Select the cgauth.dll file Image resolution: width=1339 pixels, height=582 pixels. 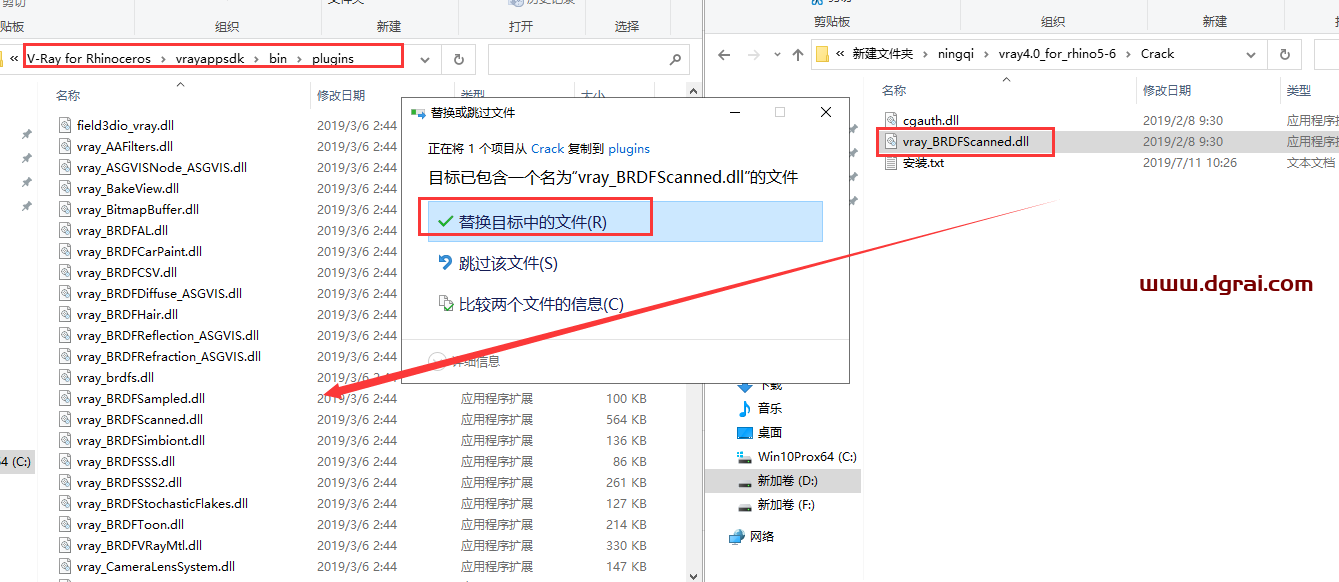point(930,121)
